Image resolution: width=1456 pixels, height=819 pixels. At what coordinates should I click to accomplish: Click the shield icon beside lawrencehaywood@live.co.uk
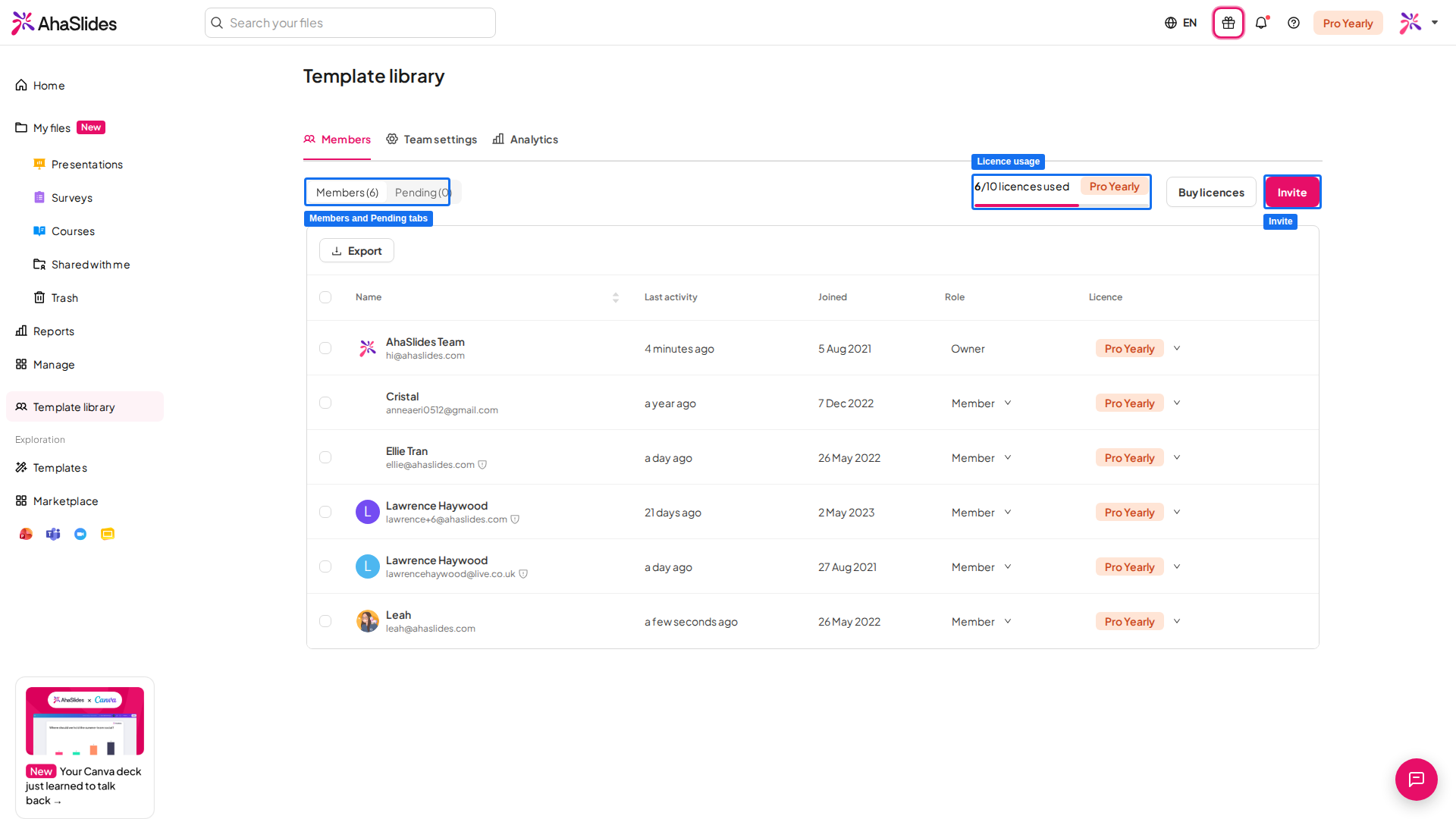tap(523, 574)
